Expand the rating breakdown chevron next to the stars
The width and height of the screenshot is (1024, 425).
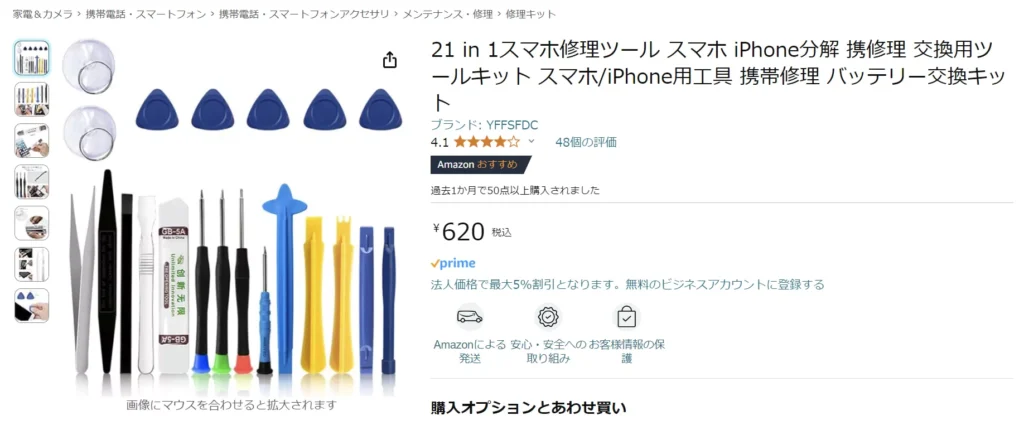pyautogui.click(x=531, y=141)
